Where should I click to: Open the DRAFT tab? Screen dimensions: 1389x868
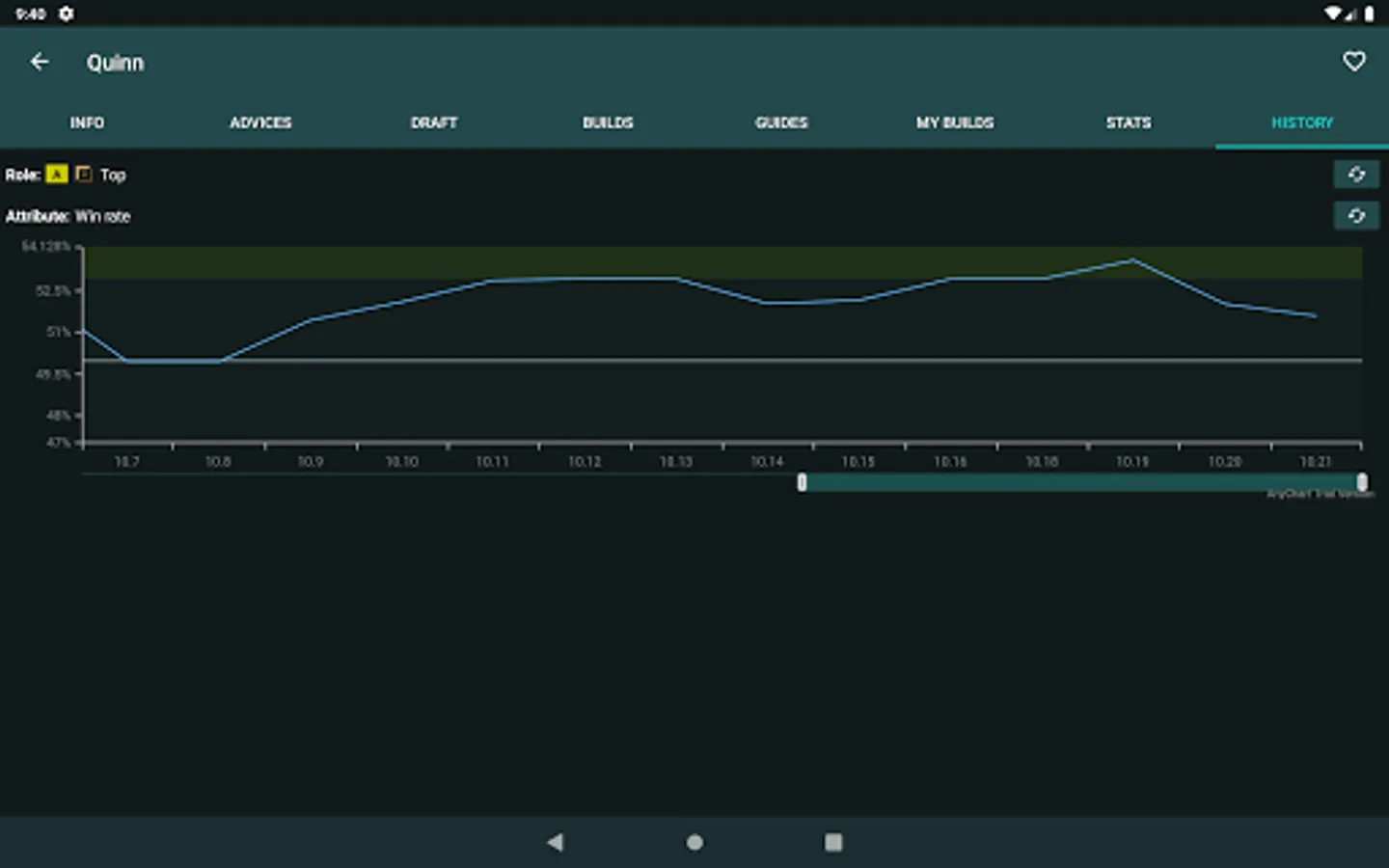click(x=434, y=122)
